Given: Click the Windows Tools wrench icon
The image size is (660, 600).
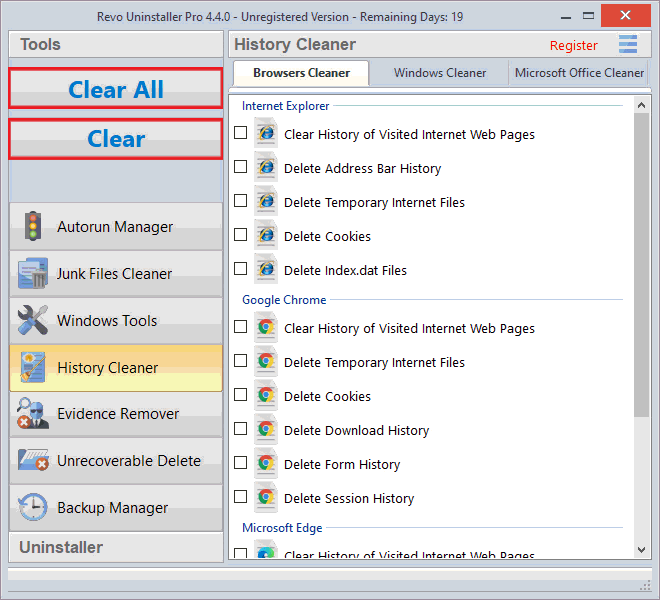Looking at the screenshot, I should click(32, 320).
